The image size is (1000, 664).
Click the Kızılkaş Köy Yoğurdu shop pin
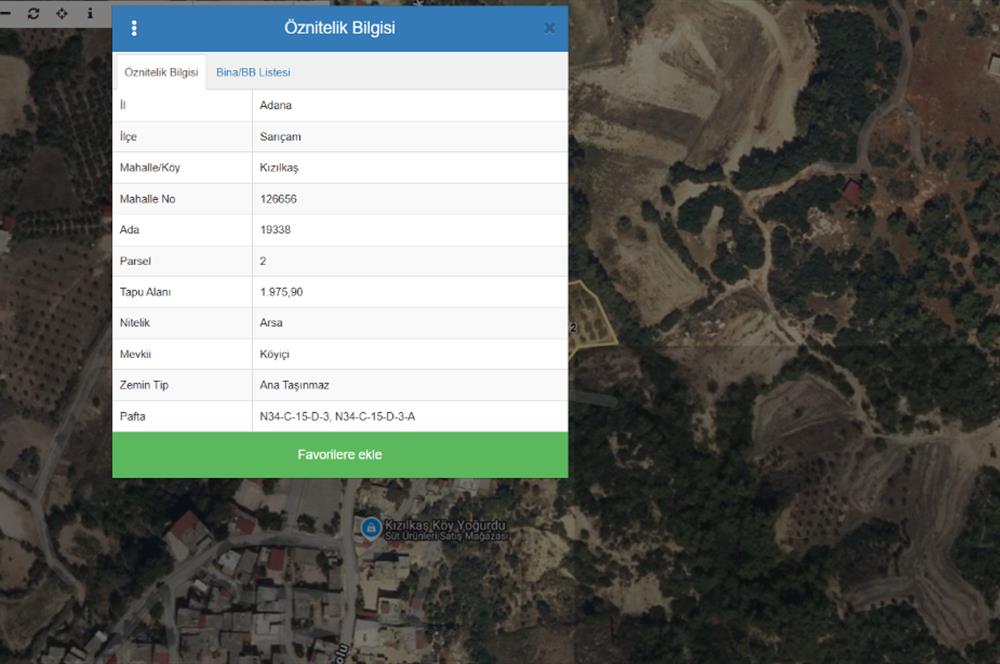(x=371, y=528)
